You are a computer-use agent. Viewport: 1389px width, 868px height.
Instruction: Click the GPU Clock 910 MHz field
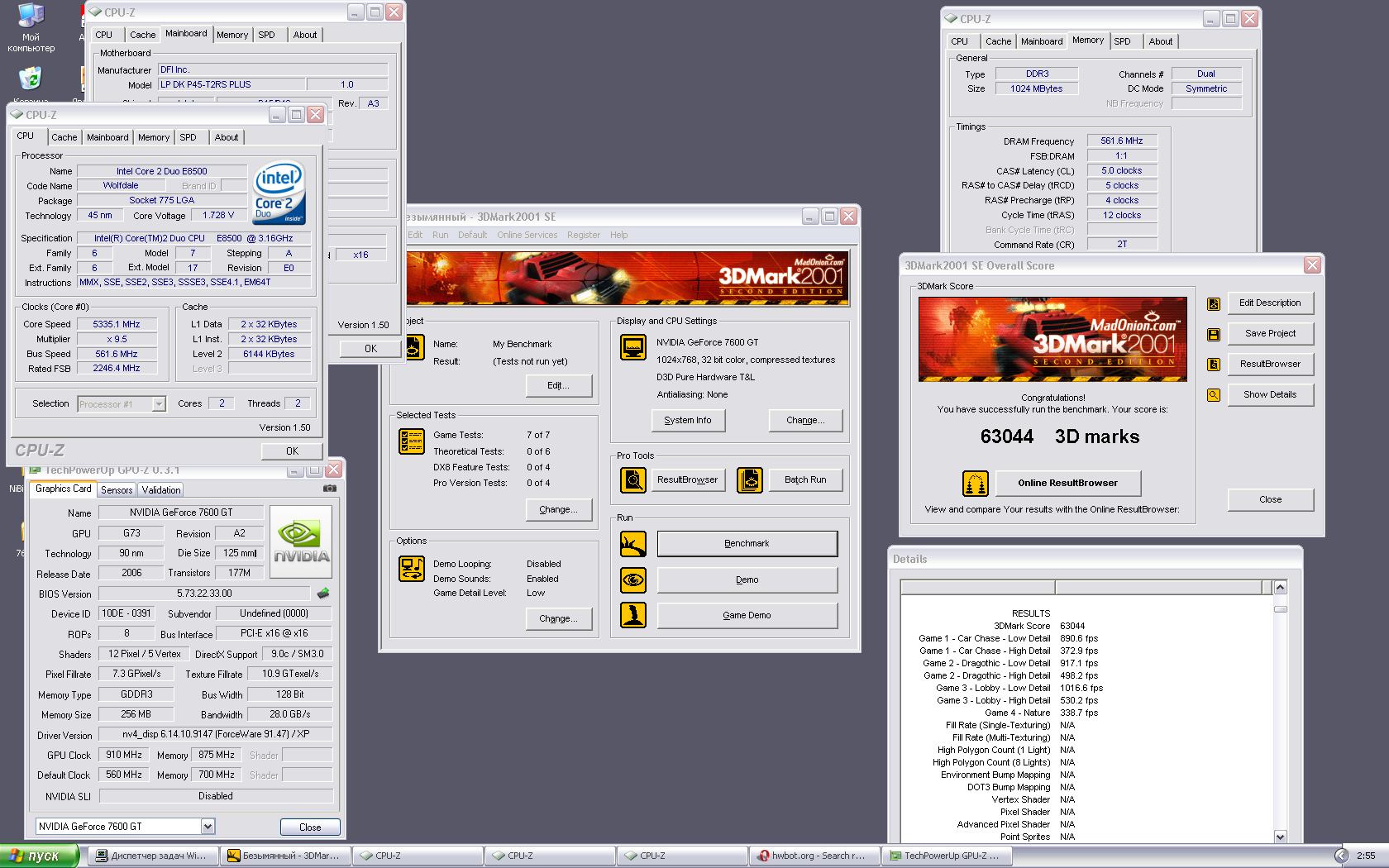pyautogui.click(x=124, y=755)
